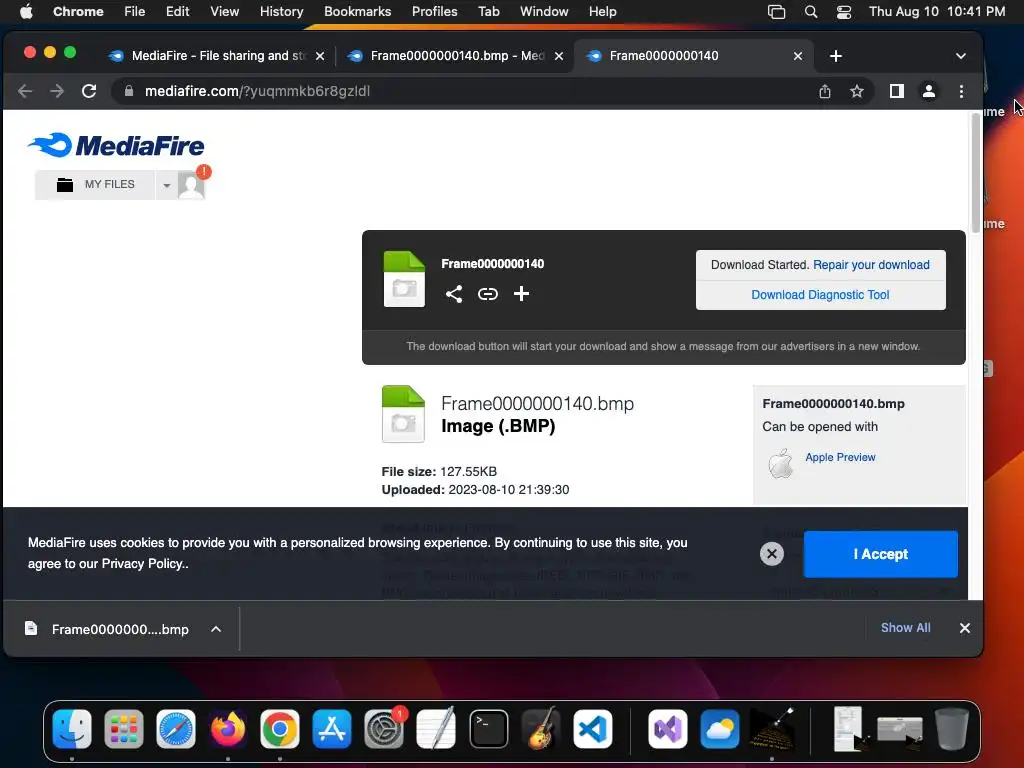The image size is (1024, 768).
Task: Accept cookies with I Accept button
Action: pyautogui.click(x=880, y=554)
